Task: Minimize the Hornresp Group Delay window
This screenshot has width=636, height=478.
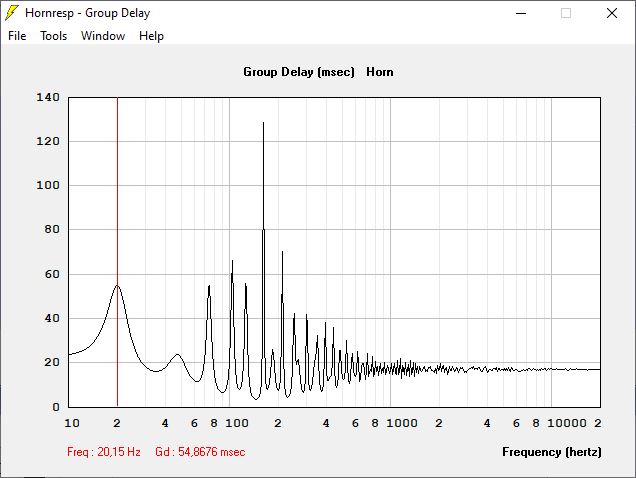Action: click(x=521, y=13)
